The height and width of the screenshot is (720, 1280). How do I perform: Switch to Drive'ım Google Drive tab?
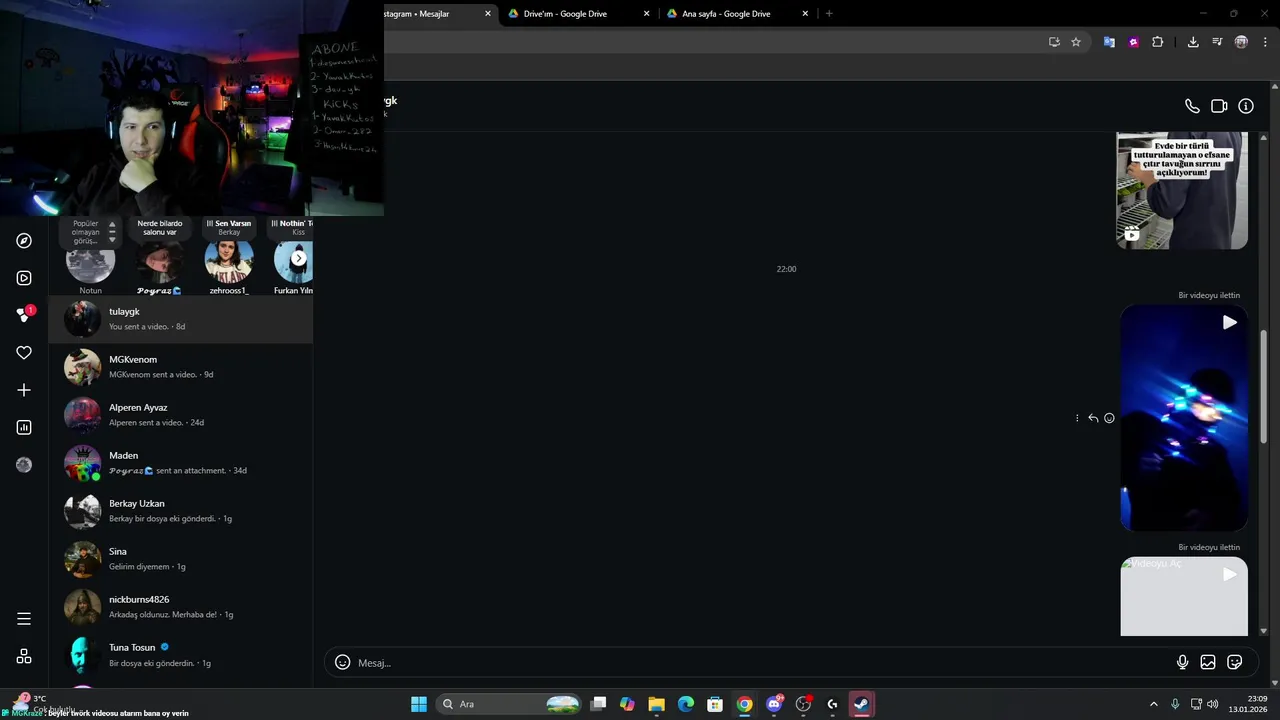578,14
